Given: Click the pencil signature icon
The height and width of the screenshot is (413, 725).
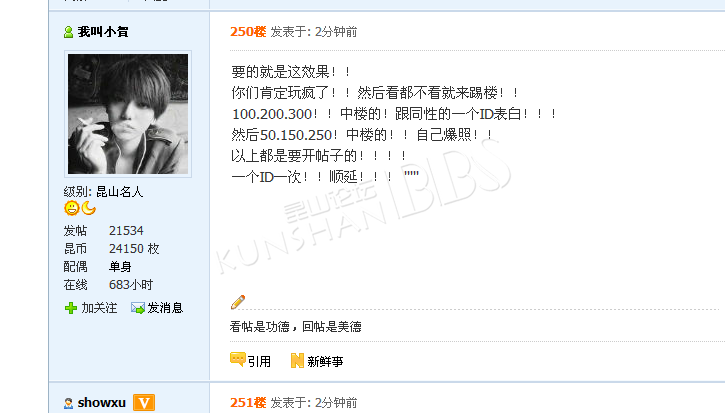Looking at the screenshot, I should pos(238,302).
